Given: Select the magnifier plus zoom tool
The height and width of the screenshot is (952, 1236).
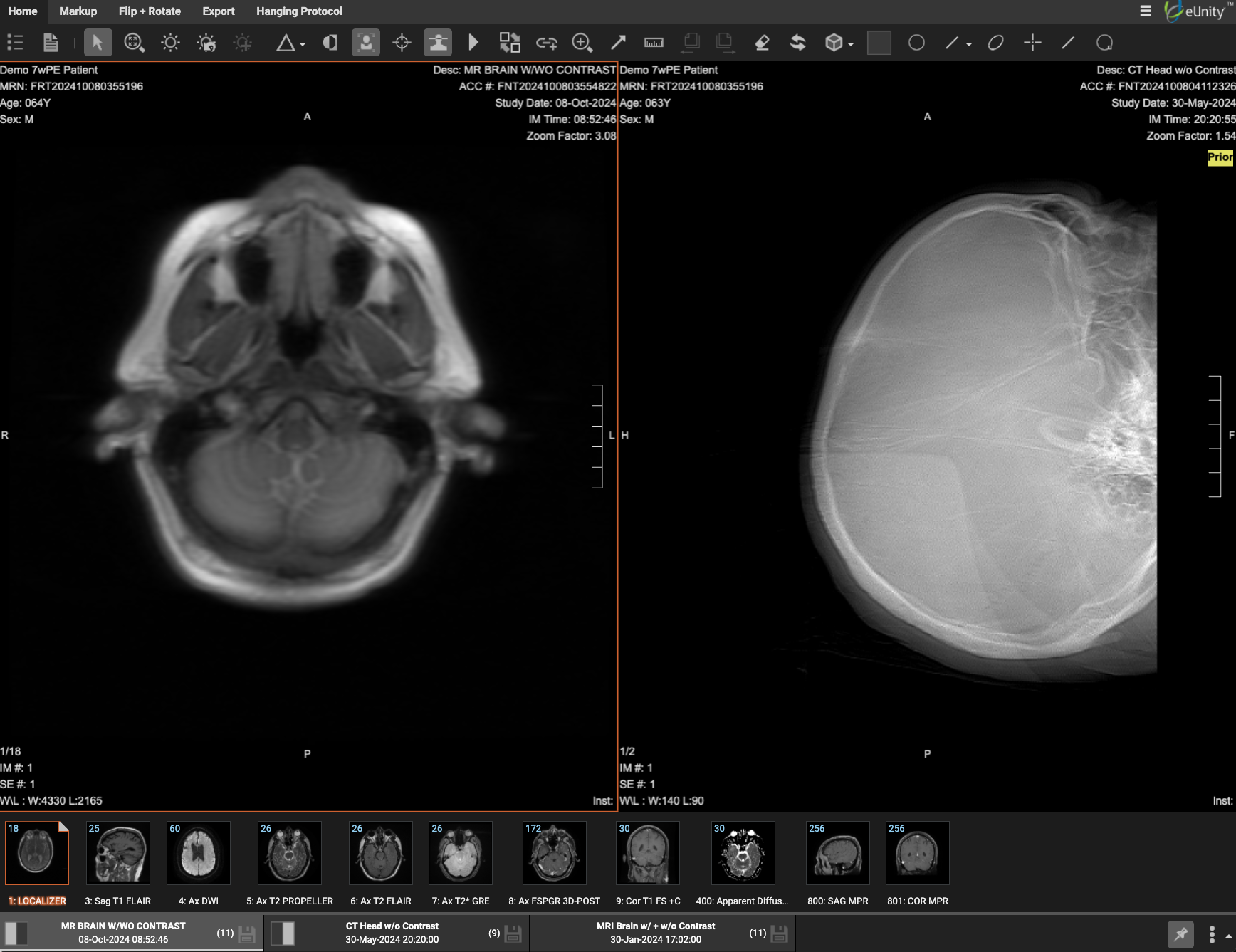Looking at the screenshot, I should coord(582,43).
